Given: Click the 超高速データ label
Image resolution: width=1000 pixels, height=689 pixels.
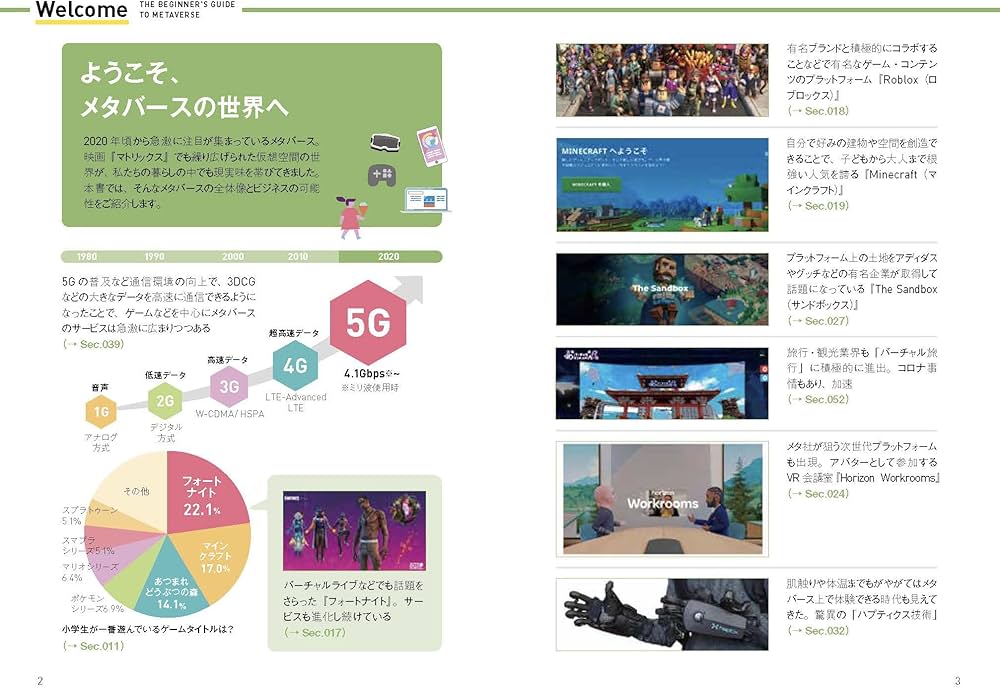Looking at the screenshot, I should [293, 333].
